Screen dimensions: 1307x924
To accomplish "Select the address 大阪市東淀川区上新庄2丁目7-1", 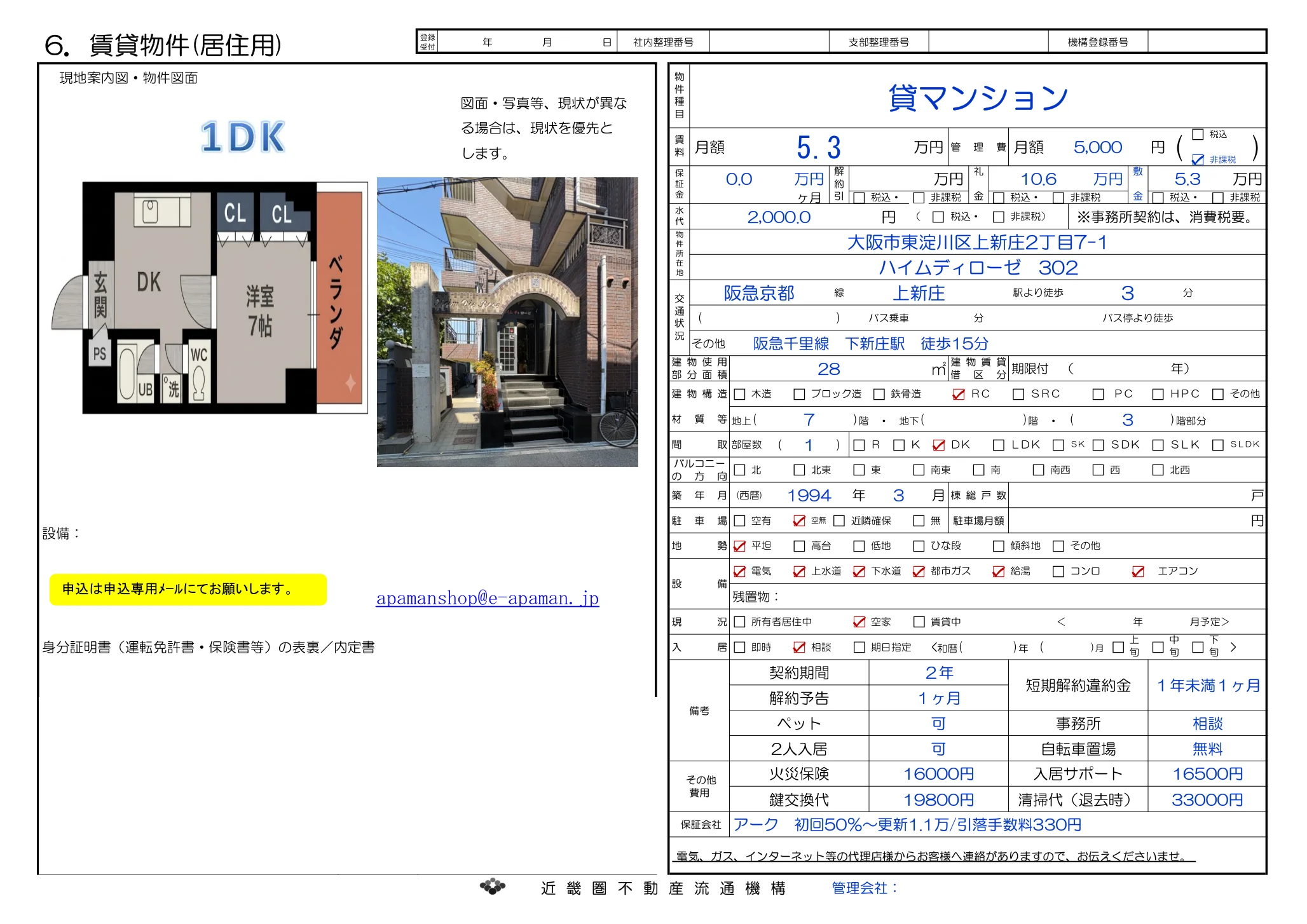I will click(x=977, y=242).
